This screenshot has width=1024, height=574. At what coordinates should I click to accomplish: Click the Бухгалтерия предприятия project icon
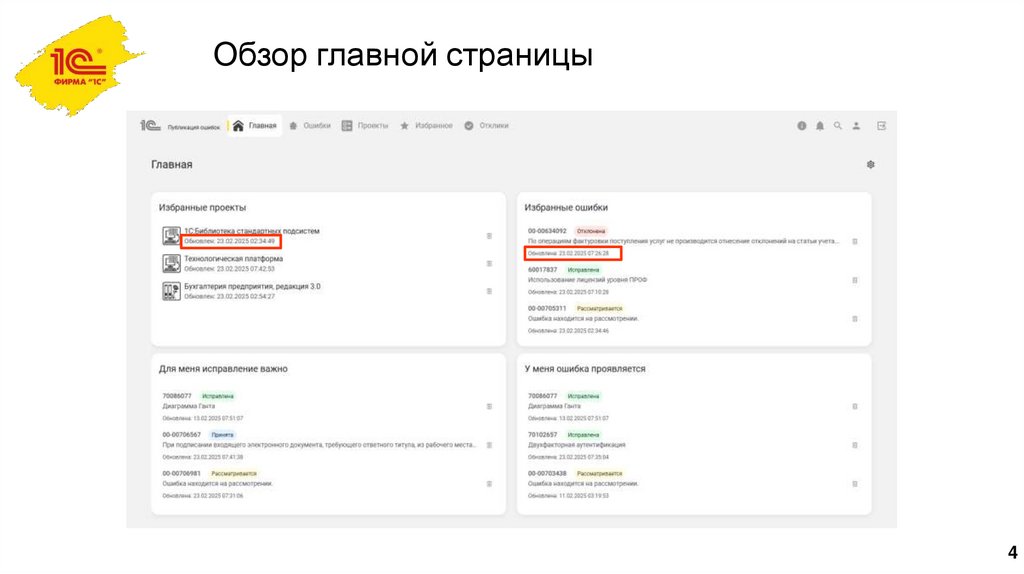[171, 291]
